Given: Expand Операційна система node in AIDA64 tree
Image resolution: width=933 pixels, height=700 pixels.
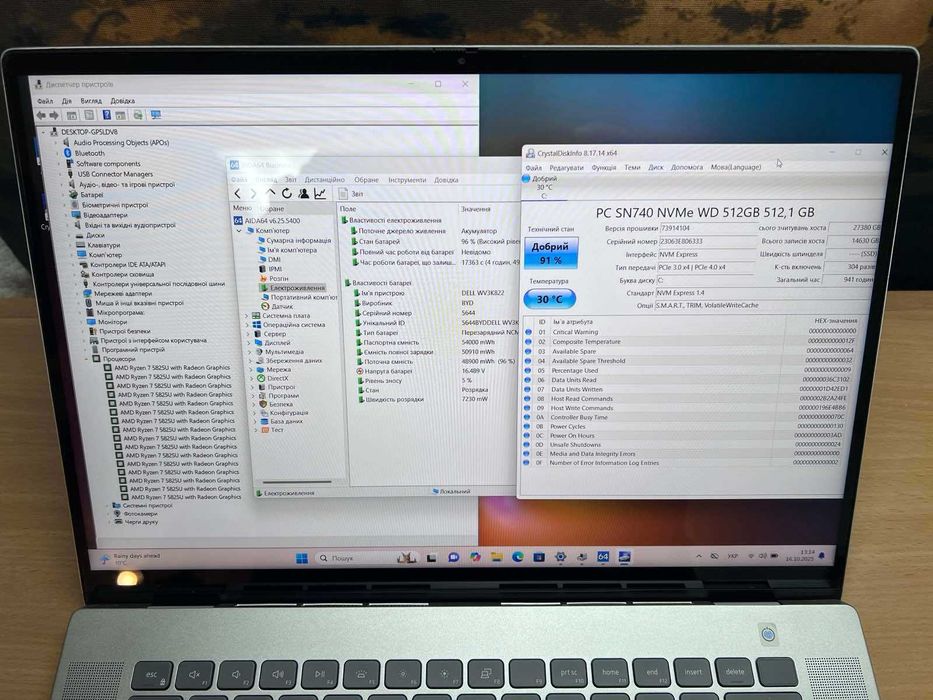Looking at the screenshot, I should tap(248, 325).
